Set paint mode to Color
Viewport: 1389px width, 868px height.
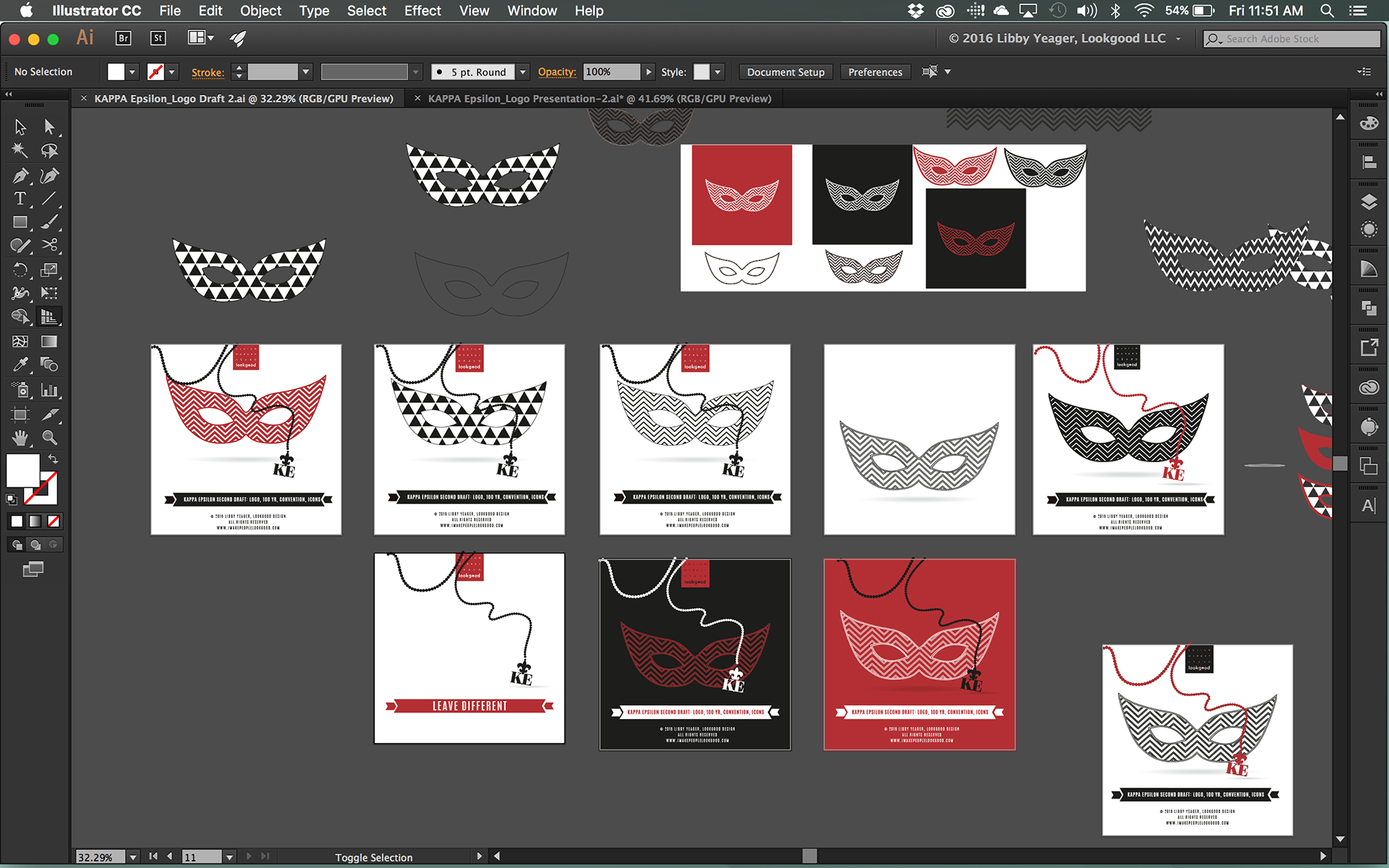pyautogui.click(x=17, y=521)
